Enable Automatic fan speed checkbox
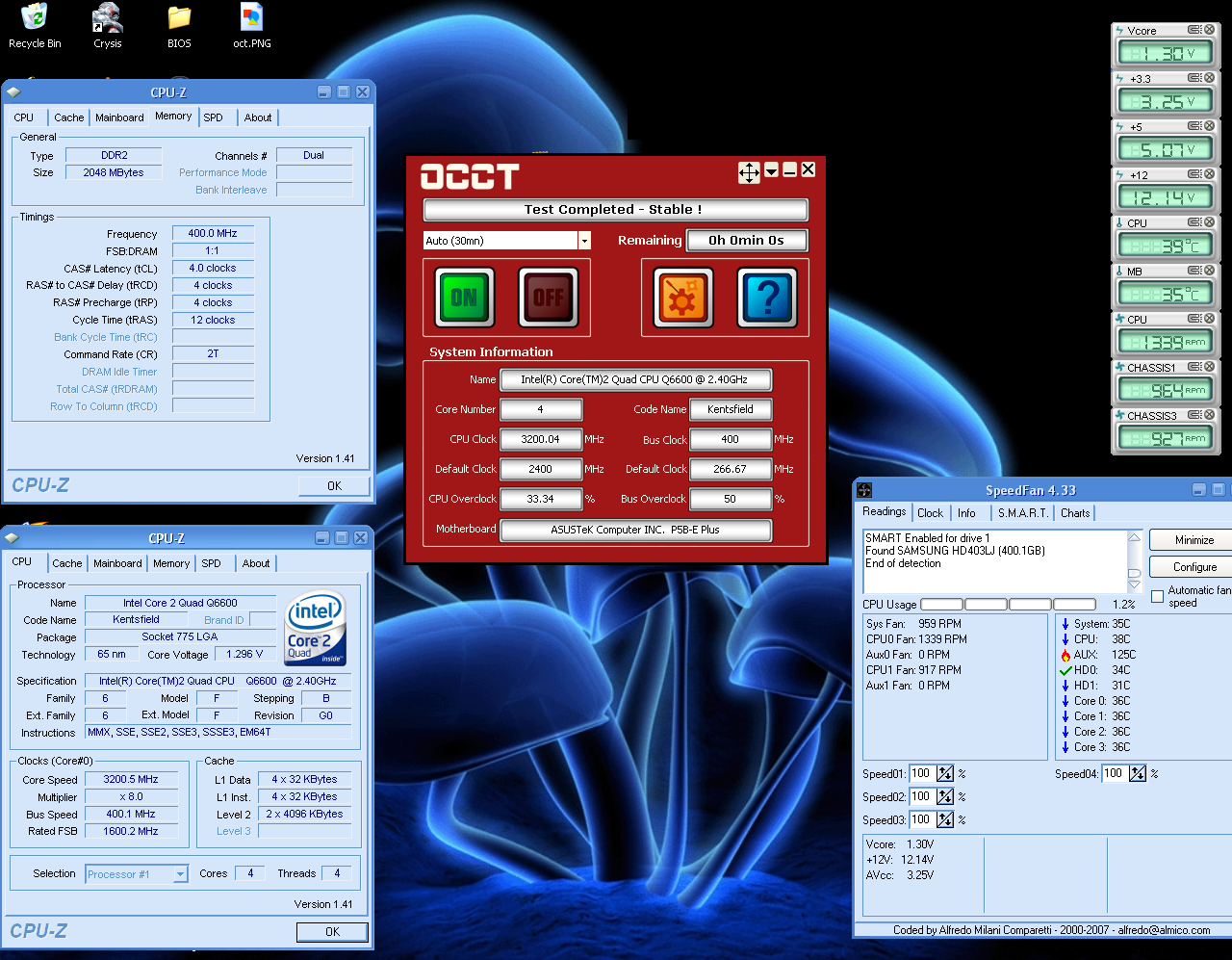Screen dimensions: 1232x960 (x=1157, y=597)
